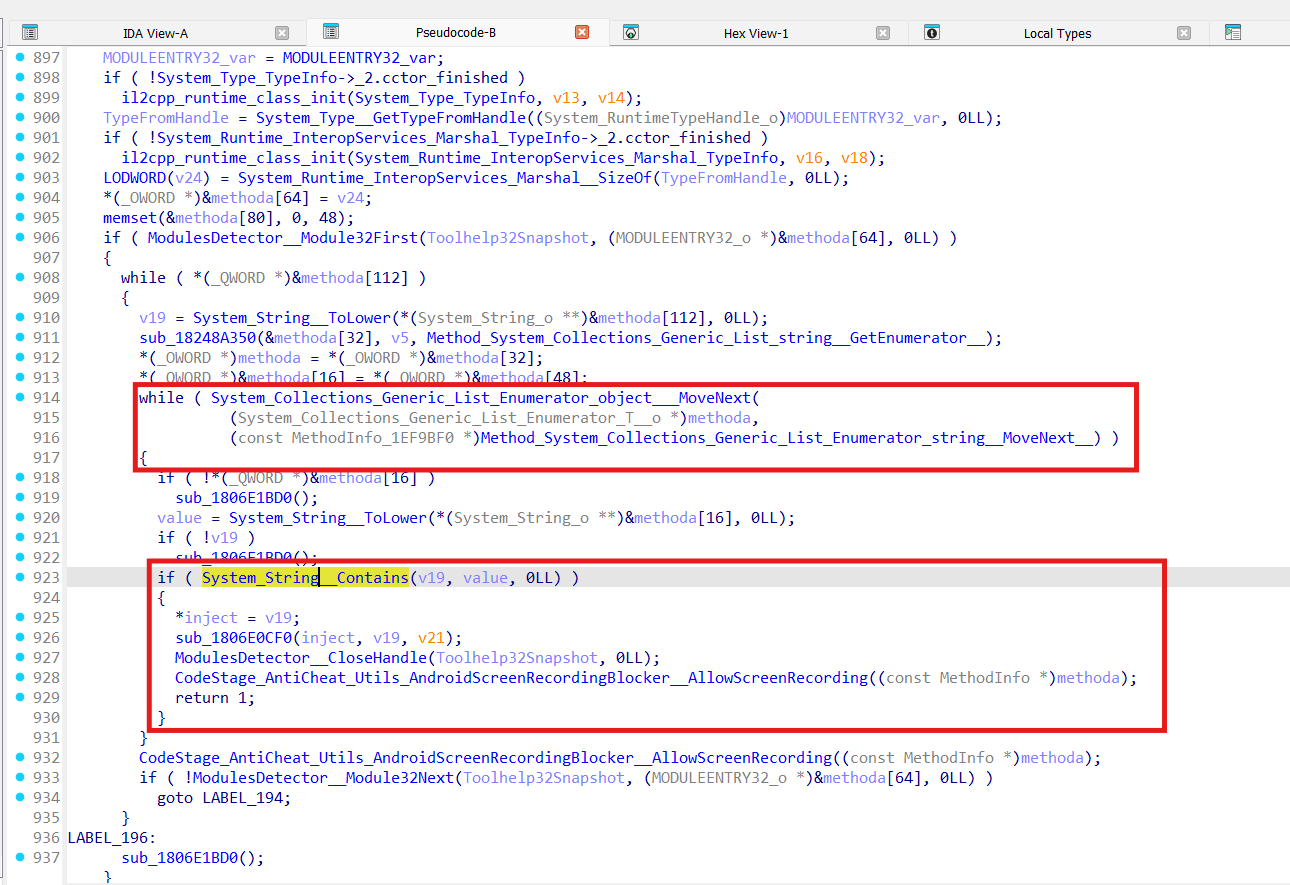The image size is (1290, 885).
Task: Switch to the Hex View-1 tab
Action: [755, 33]
